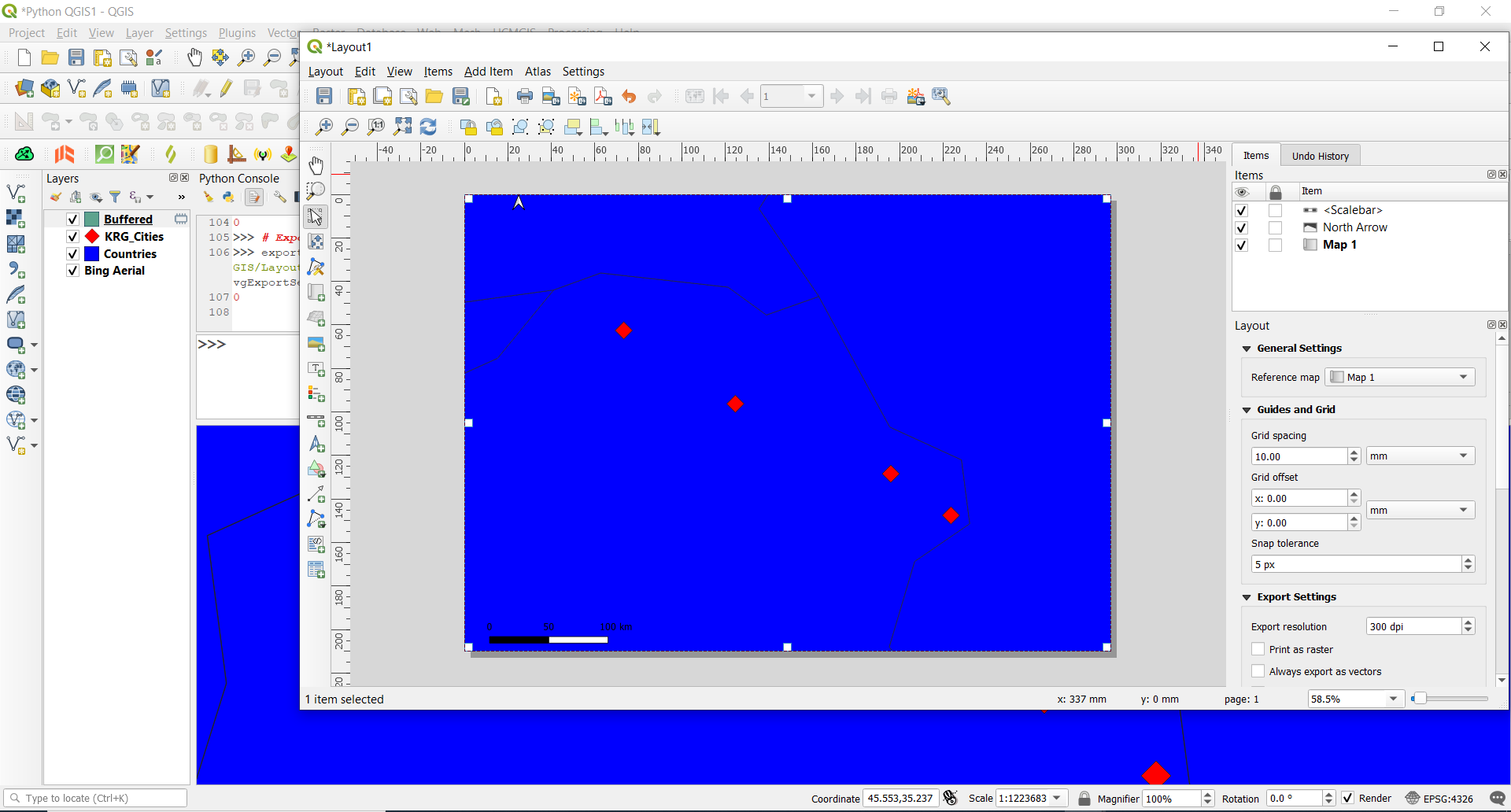Undo last layout change
The image size is (1511, 812).
pos(629,96)
